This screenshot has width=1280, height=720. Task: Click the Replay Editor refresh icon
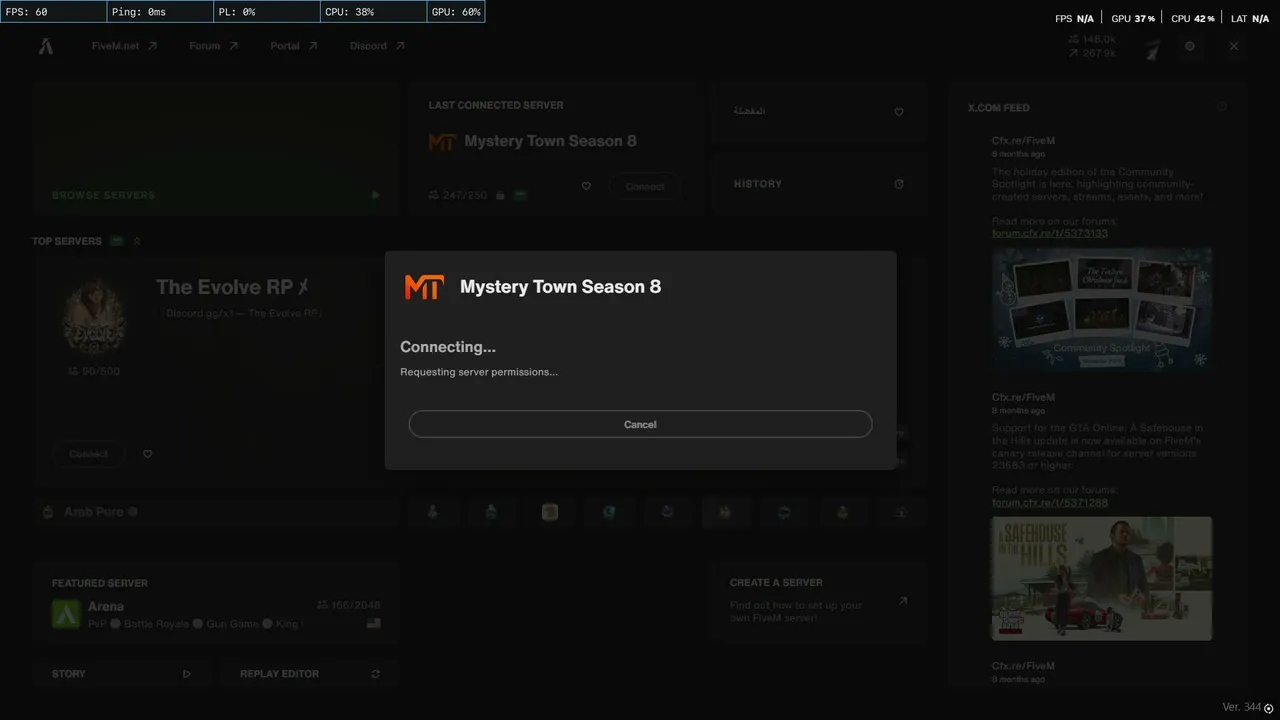375,674
